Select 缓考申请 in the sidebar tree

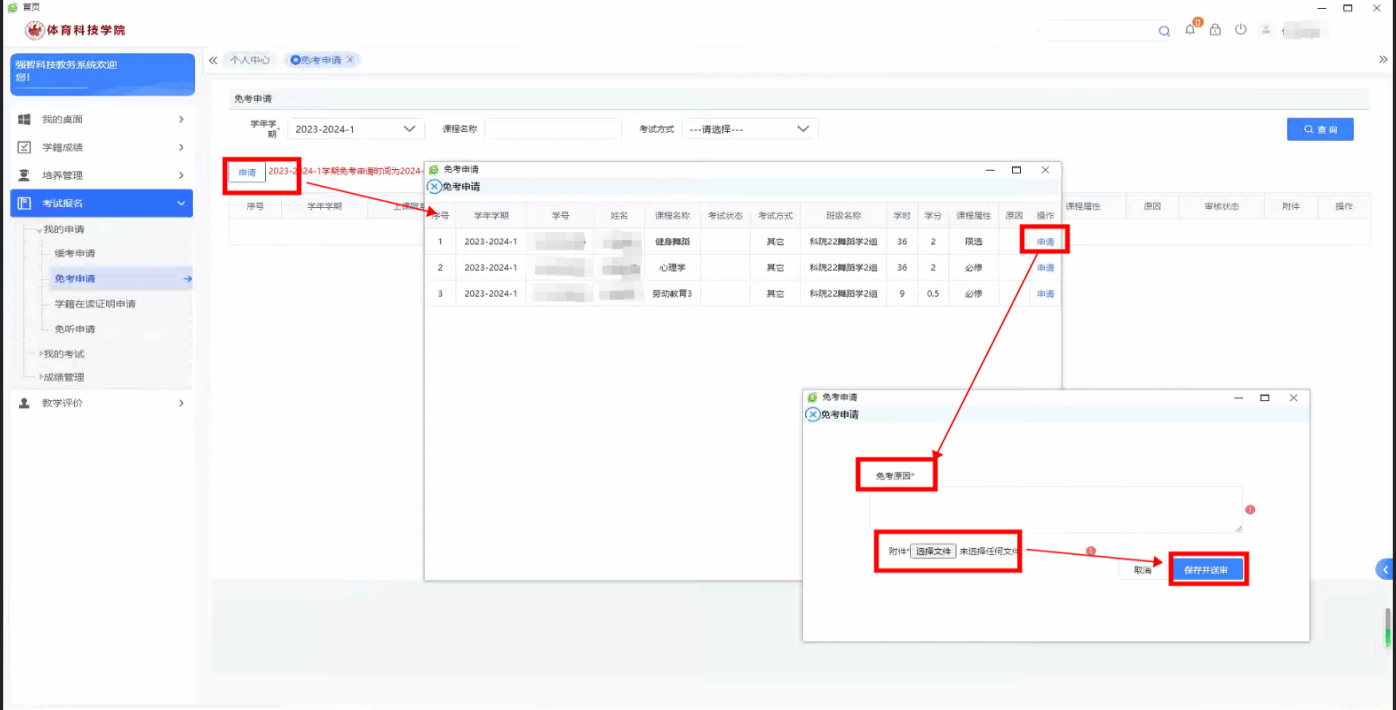75,253
